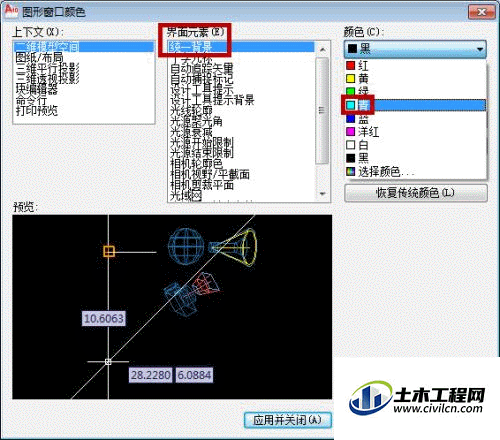The height and width of the screenshot is (440, 500).
Task: Click 应用并关闭(A) button
Action: point(288,420)
